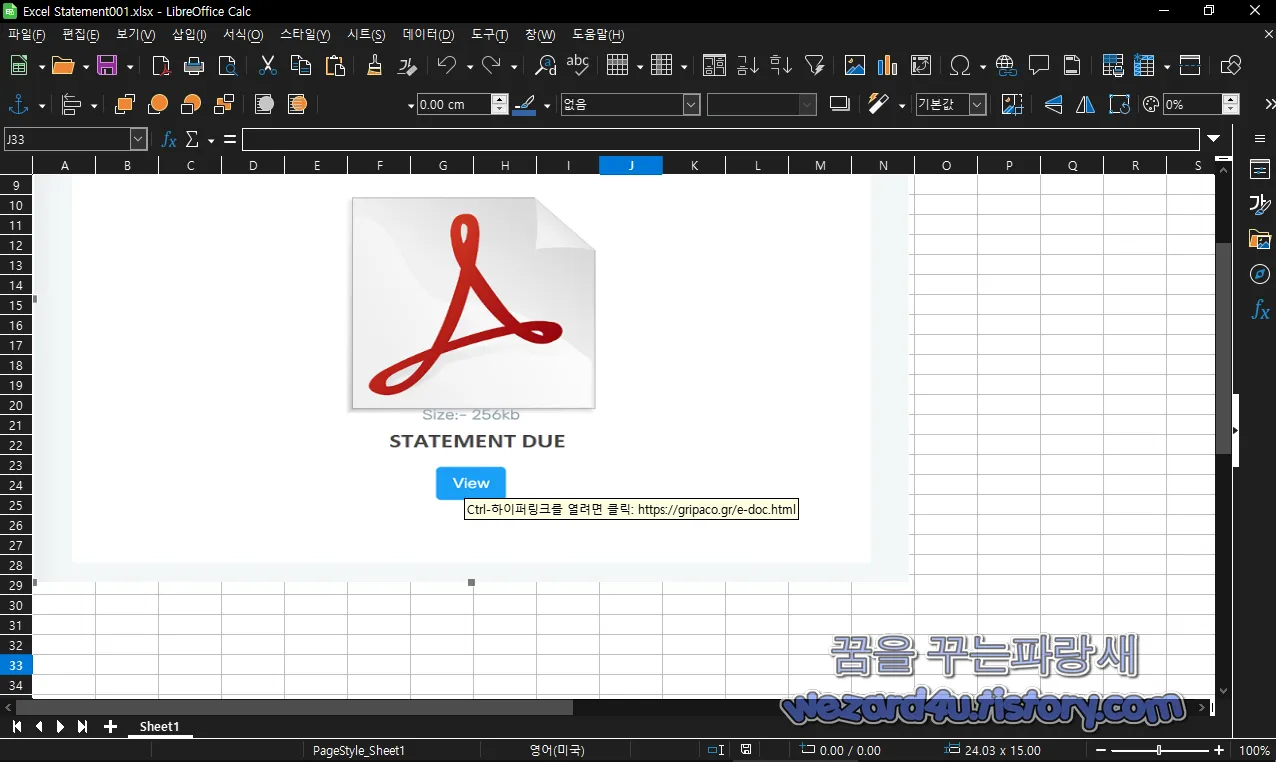This screenshot has width=1276, height=762.
Task: Toggle the Rotate image tool
Action: tap(1119, 104)
